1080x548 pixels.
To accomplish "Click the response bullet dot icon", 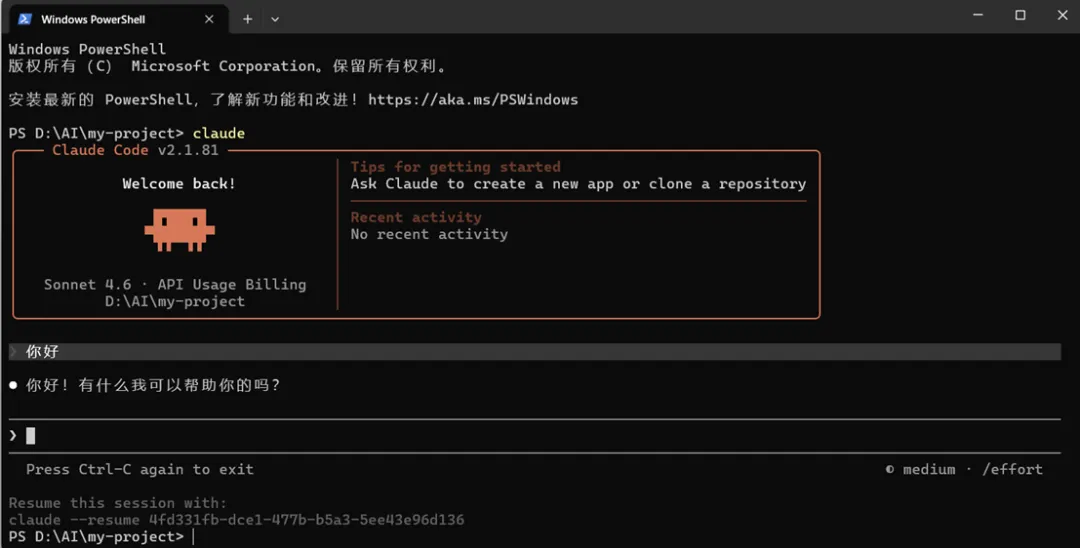I will tap(13, 385).
